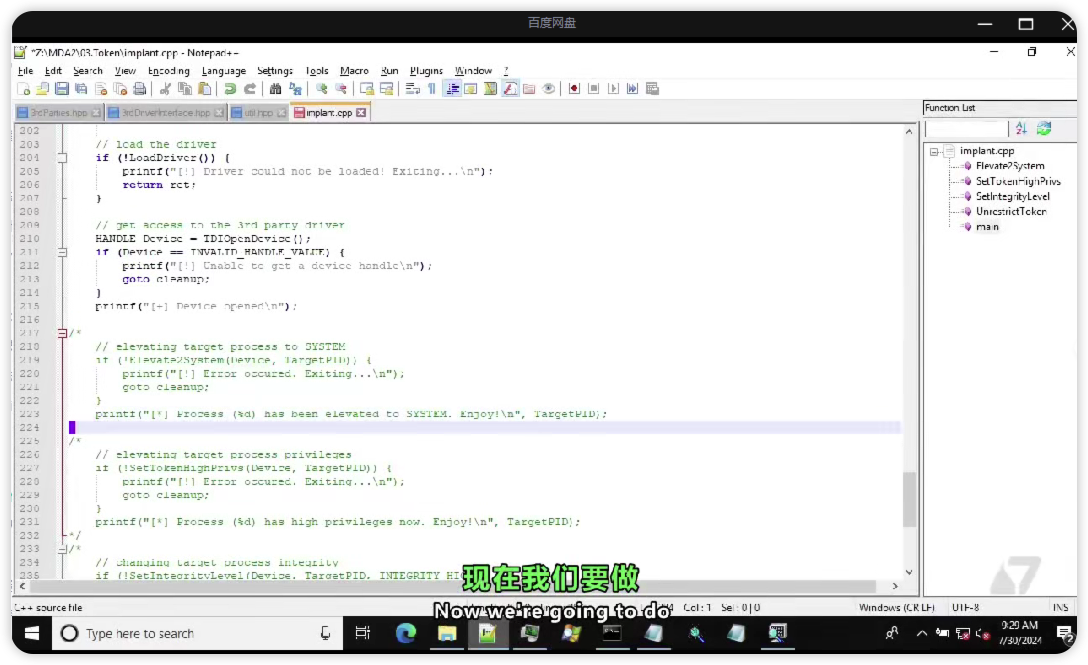Viewport: 1088px width, 665px height.
Task: Toggle word wrap in the toolbar
Action: coord(411,88)
